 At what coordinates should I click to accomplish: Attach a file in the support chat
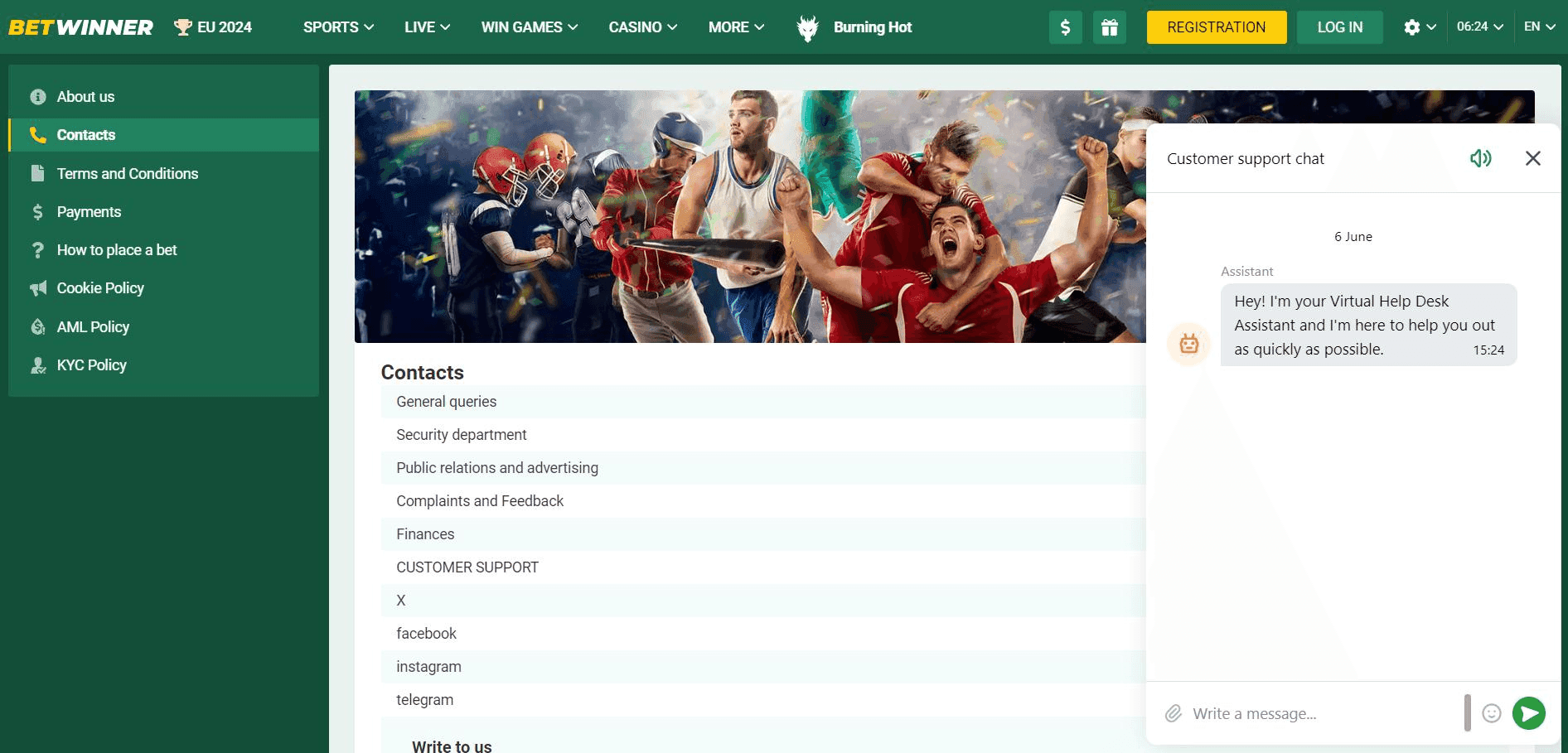[x=1174, y=713]
